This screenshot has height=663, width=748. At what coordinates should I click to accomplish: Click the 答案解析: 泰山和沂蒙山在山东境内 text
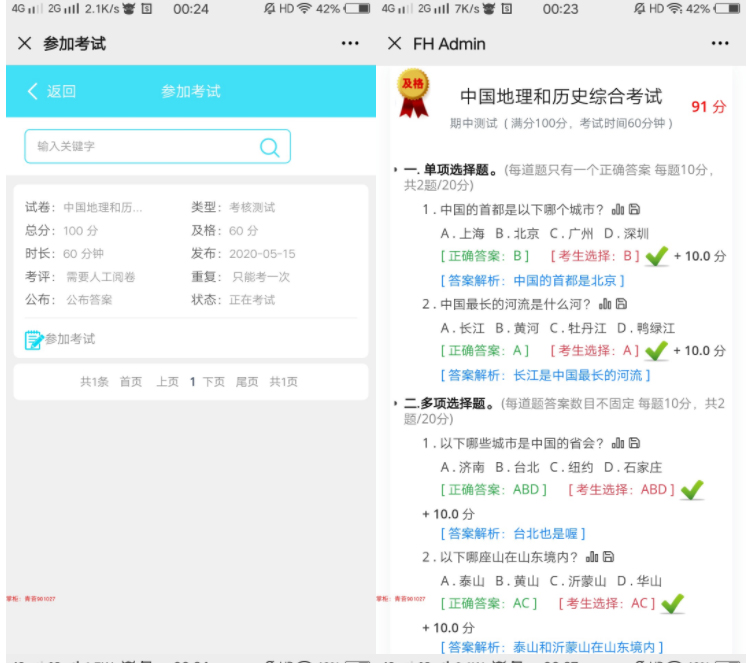[552, 647]
